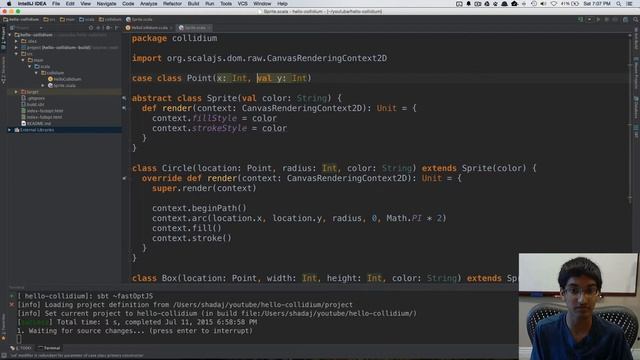The height and width of the screenshot is (360, 640).
Task: Click the scala breadcrumb in navigation bar
Action: pyautogui.click(x=87, y=19)
